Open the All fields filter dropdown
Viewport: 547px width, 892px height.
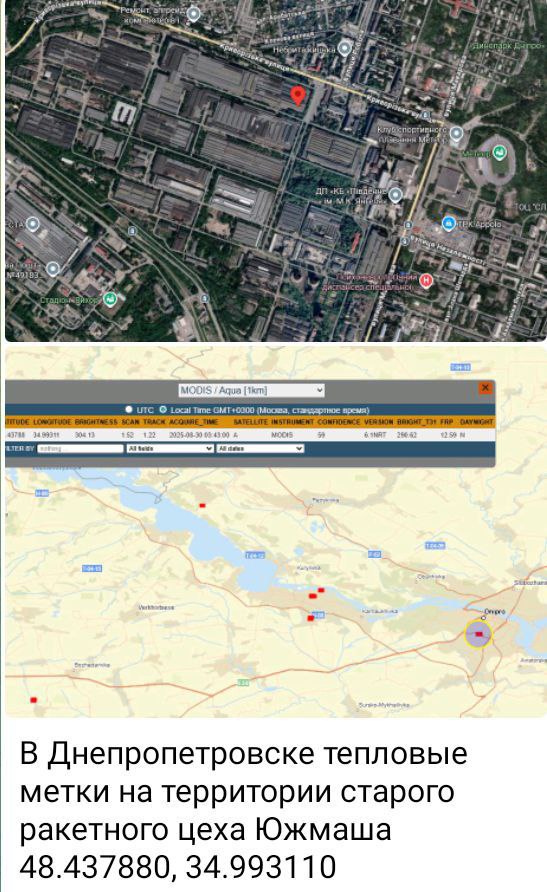(170, 449)
